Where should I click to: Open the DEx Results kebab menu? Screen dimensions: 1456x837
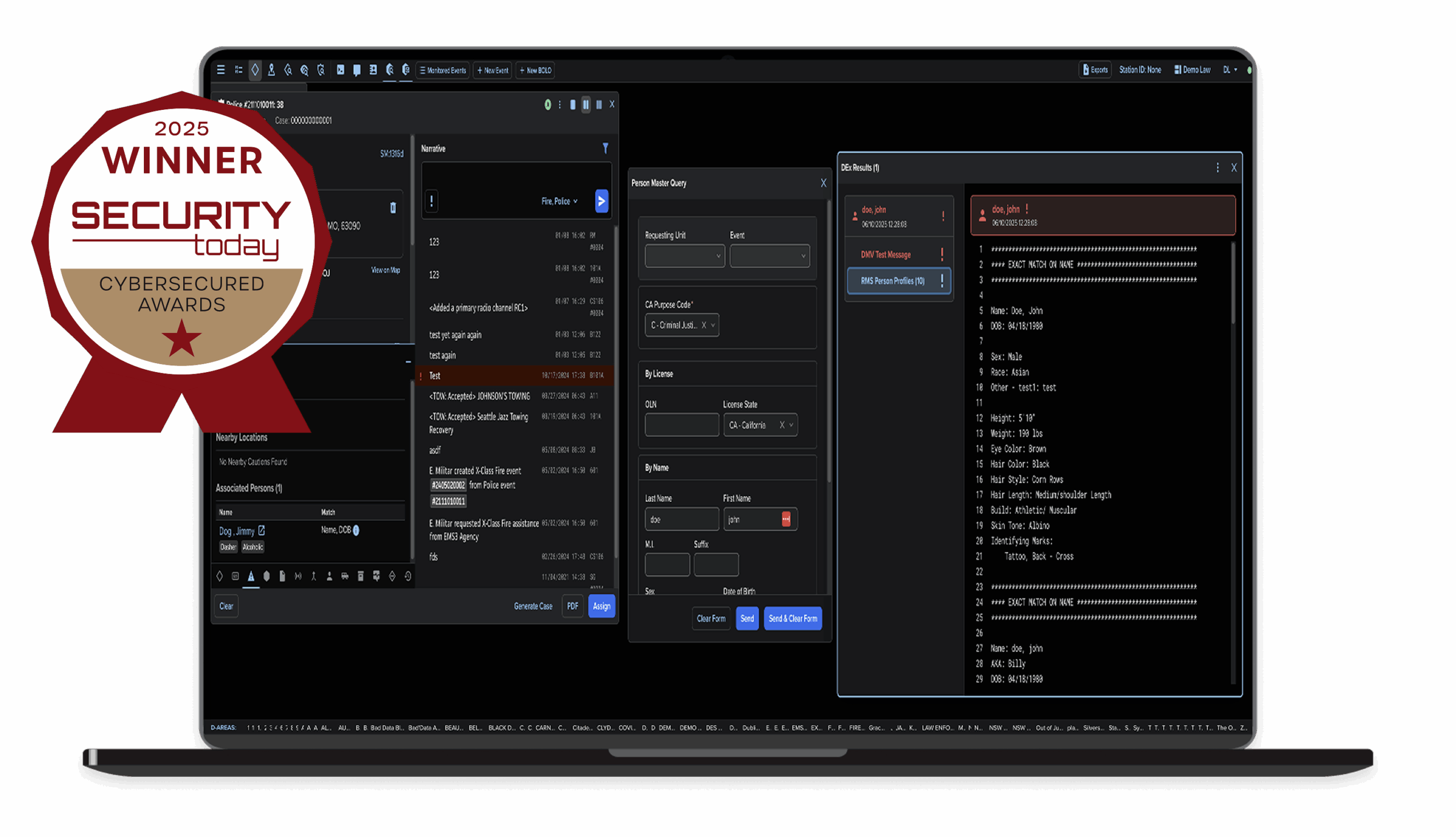click(x=1217, y=168)
